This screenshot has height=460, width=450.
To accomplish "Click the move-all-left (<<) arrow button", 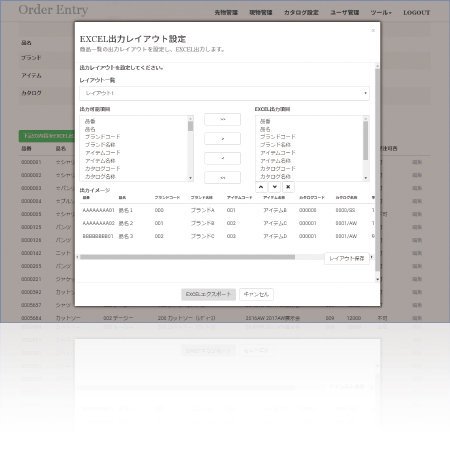I will (x=222, y=178).
